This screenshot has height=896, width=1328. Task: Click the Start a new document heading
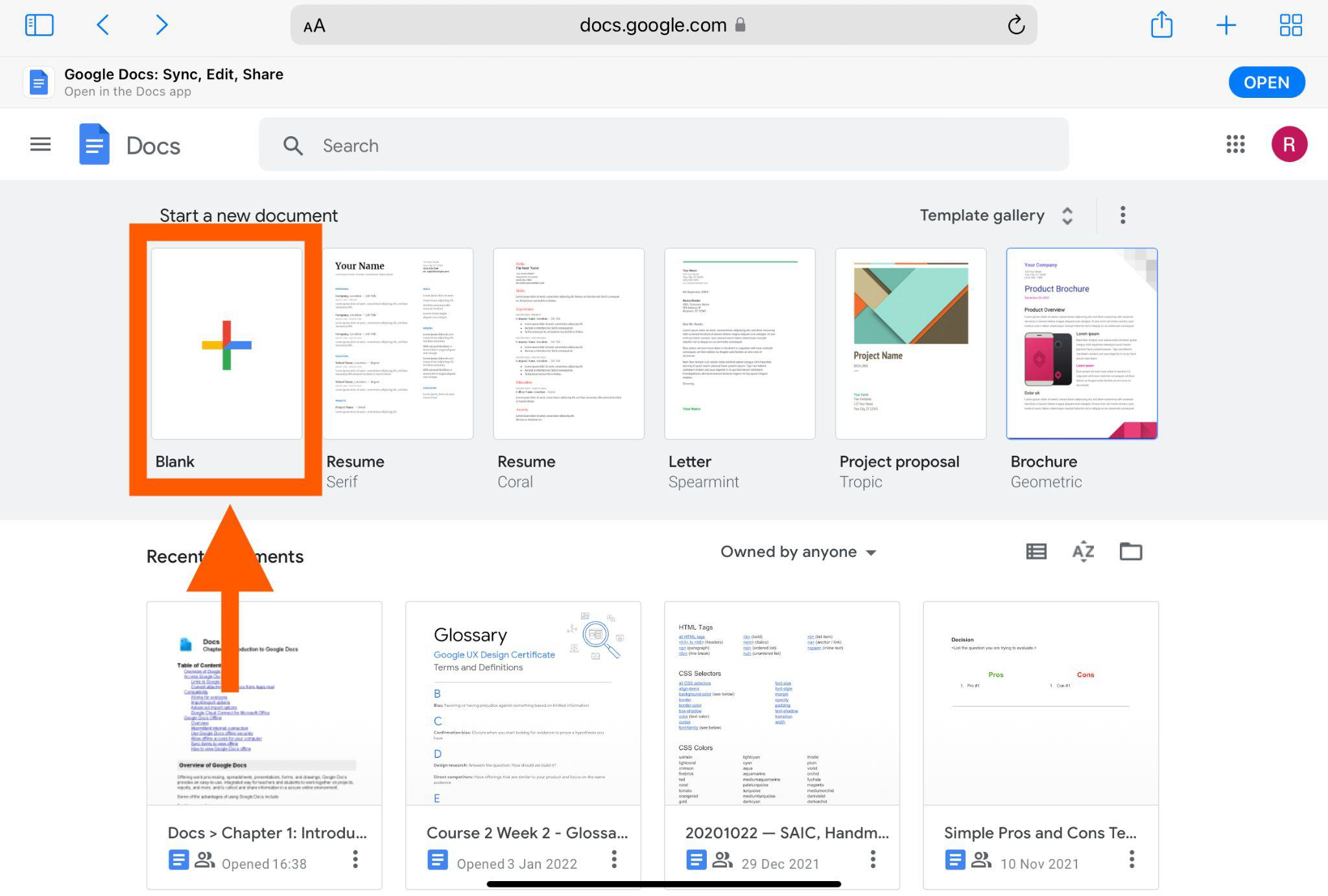(249, 215)
